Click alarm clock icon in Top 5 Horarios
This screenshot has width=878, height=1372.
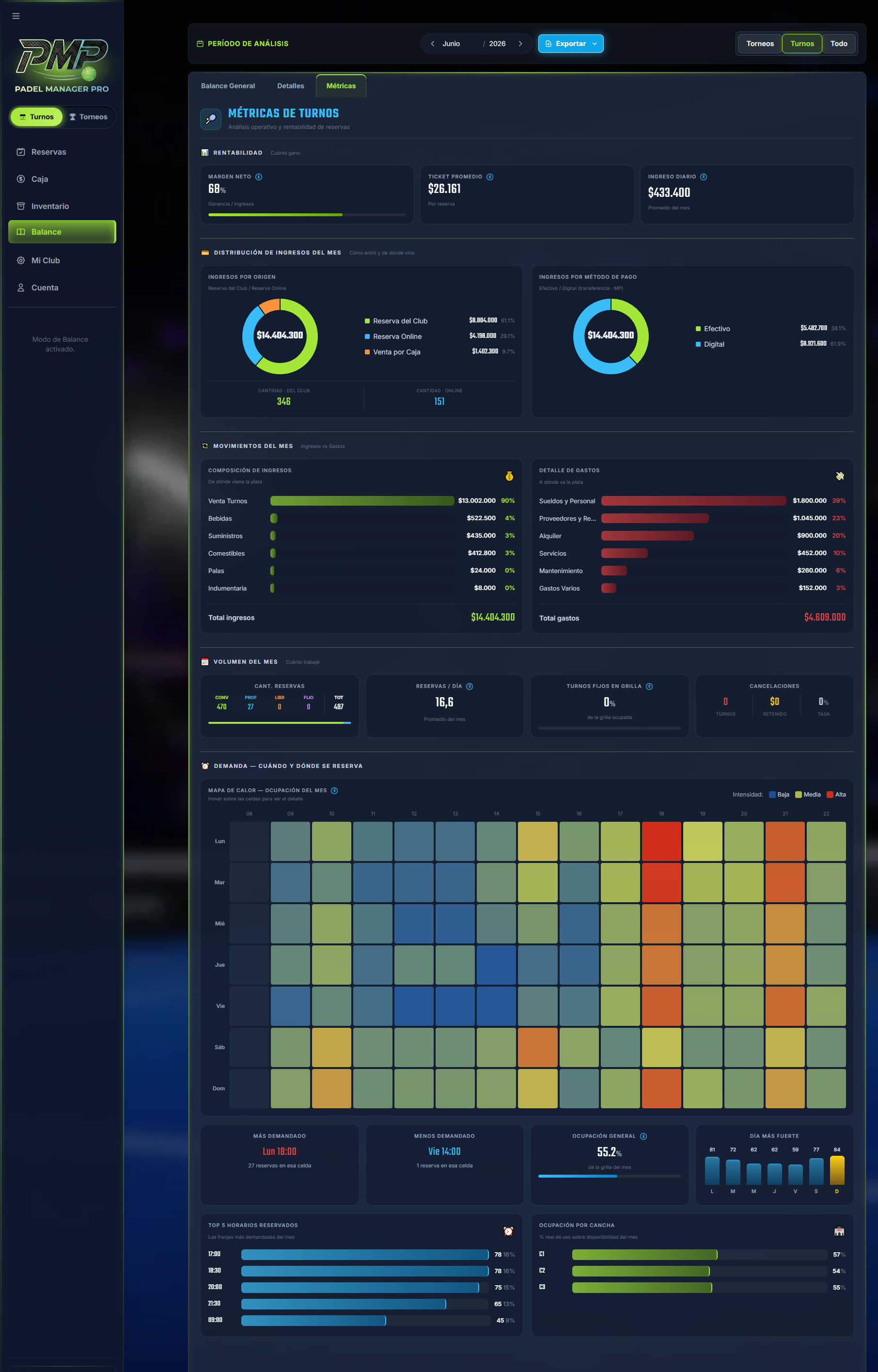509,1231
